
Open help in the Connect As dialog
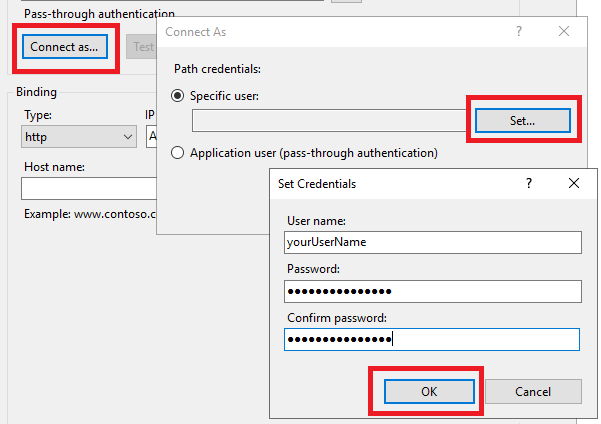click(x=519, y=32)
